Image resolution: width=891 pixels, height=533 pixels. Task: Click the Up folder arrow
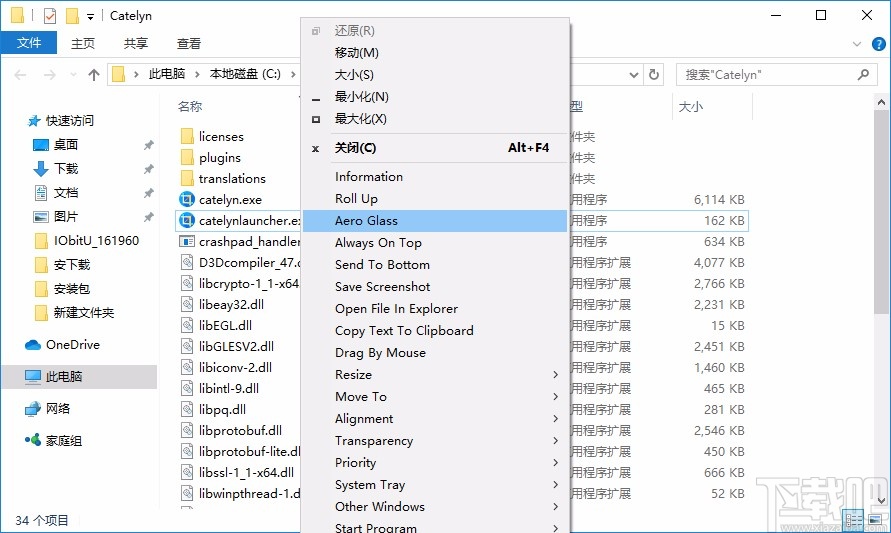(94, 74)
